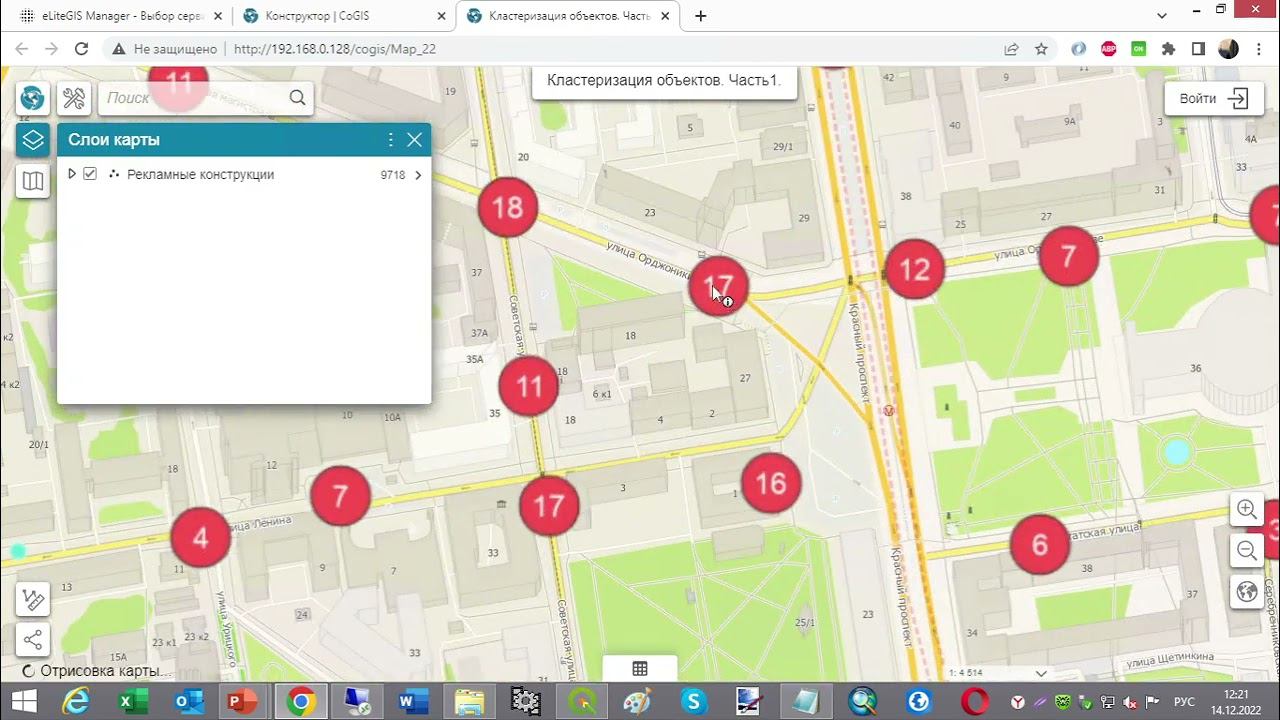This screenshot has height=720, width=1280.
Task: Select the Рекламные конструкции layer name
Action: [x=200, y=174]
